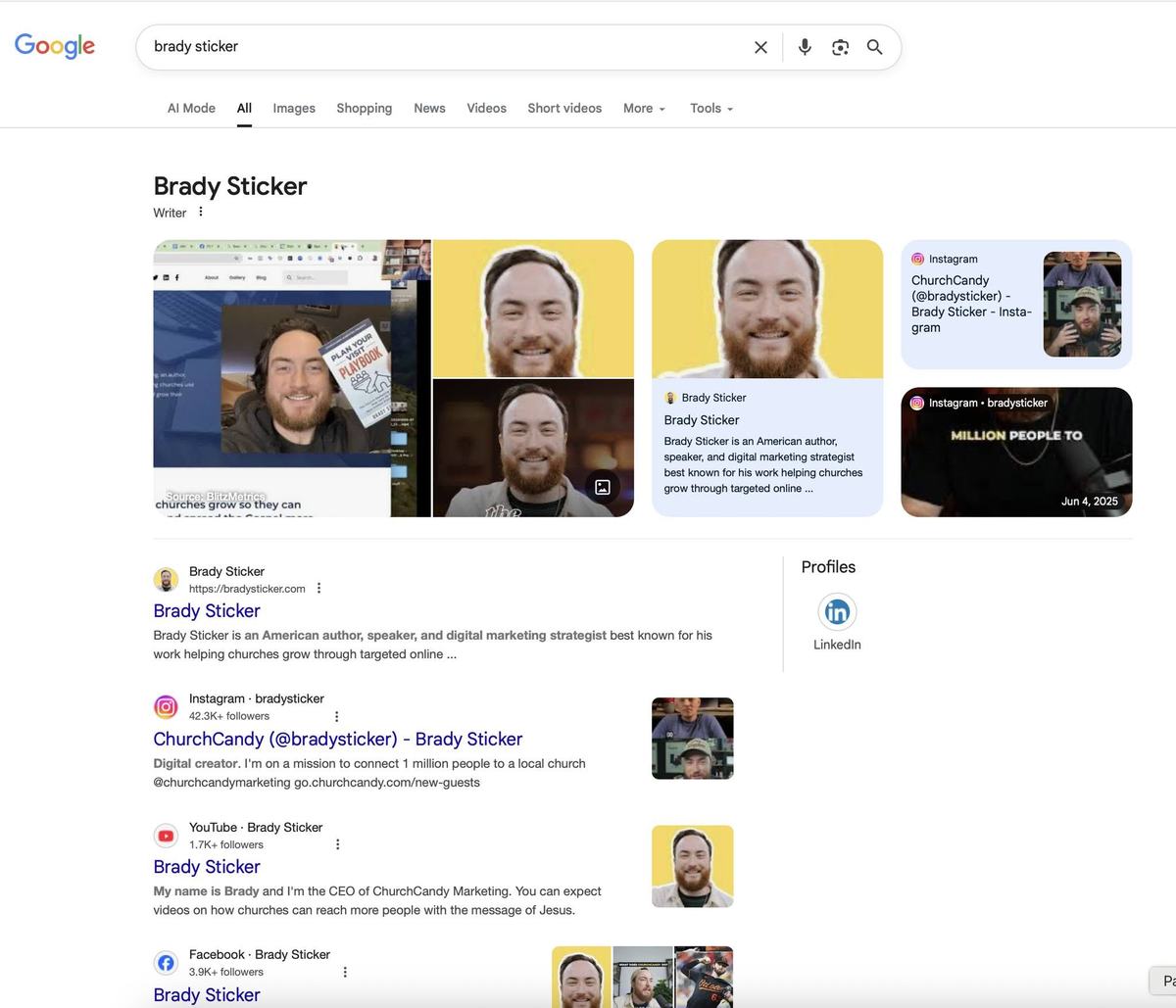
Task: Click thumbnail beside Instagram search result
Action: [x=693, y=739]
